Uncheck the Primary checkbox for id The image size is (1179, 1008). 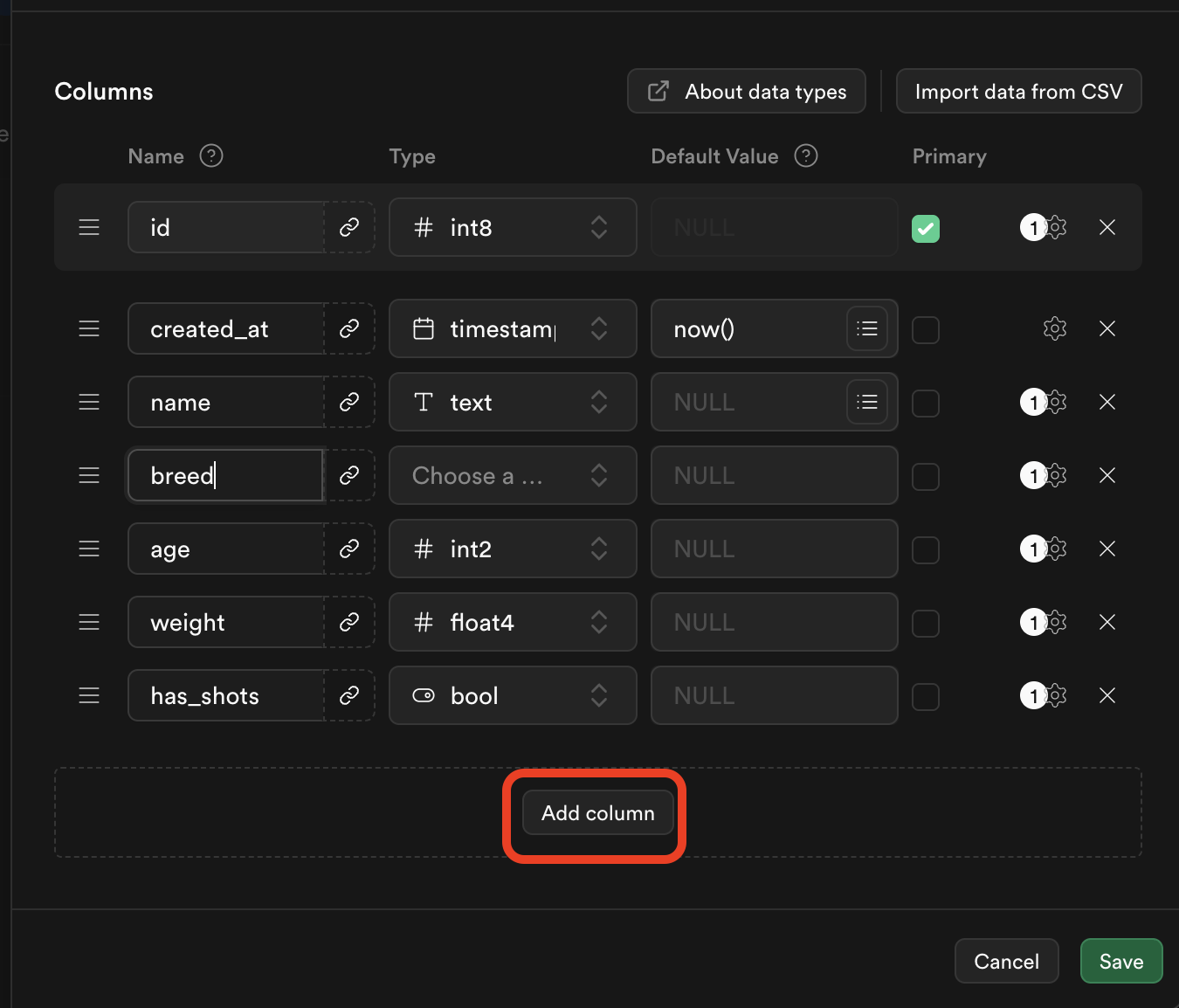point(926,228)
